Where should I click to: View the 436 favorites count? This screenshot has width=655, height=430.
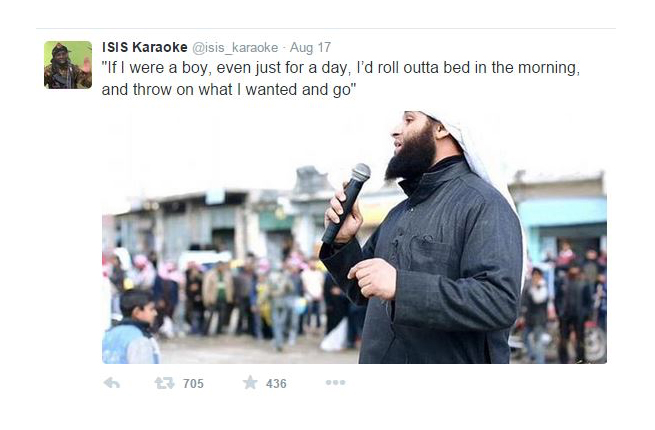click(x=276, y=384)
